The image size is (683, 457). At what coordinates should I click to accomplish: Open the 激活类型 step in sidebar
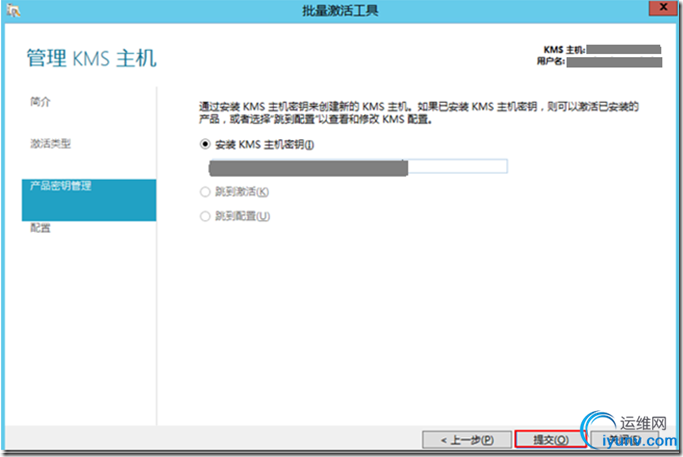coord(51,143)
